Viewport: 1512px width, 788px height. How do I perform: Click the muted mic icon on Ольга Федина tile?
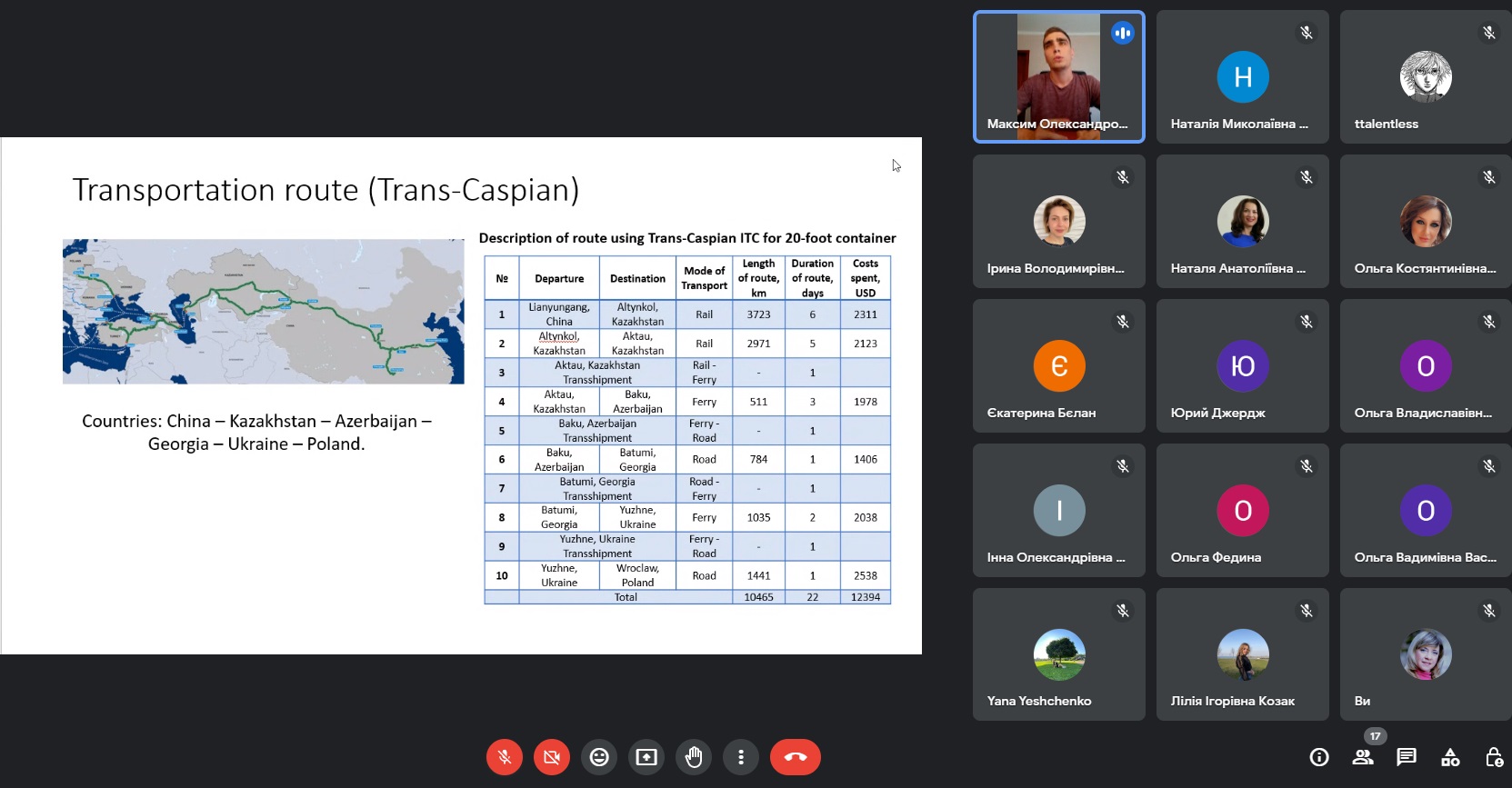1306,466
